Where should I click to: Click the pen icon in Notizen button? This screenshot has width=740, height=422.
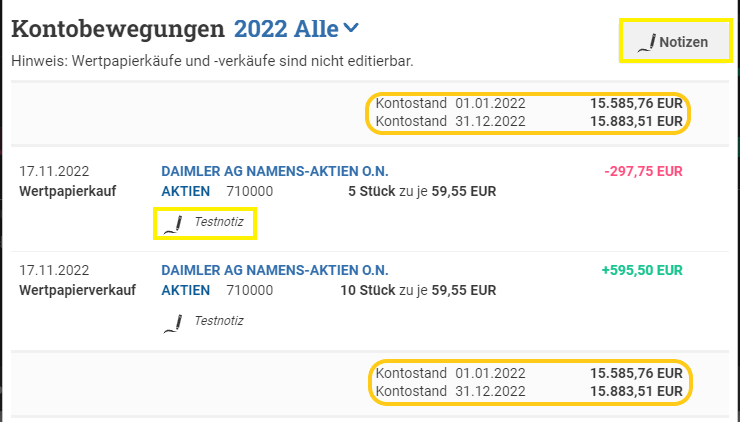(647, 42)
